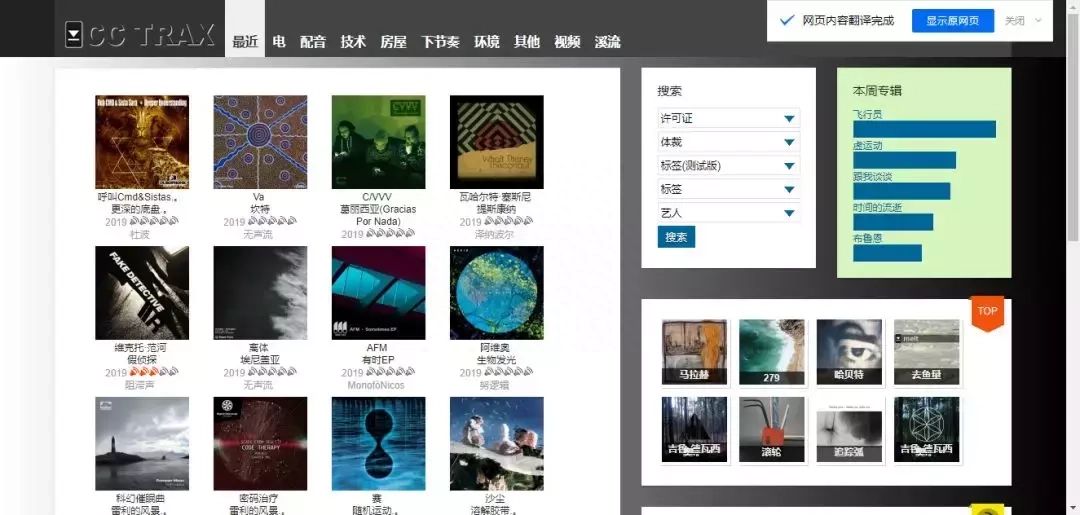Click the MonofóNicos label link

[x=376, y=386]
